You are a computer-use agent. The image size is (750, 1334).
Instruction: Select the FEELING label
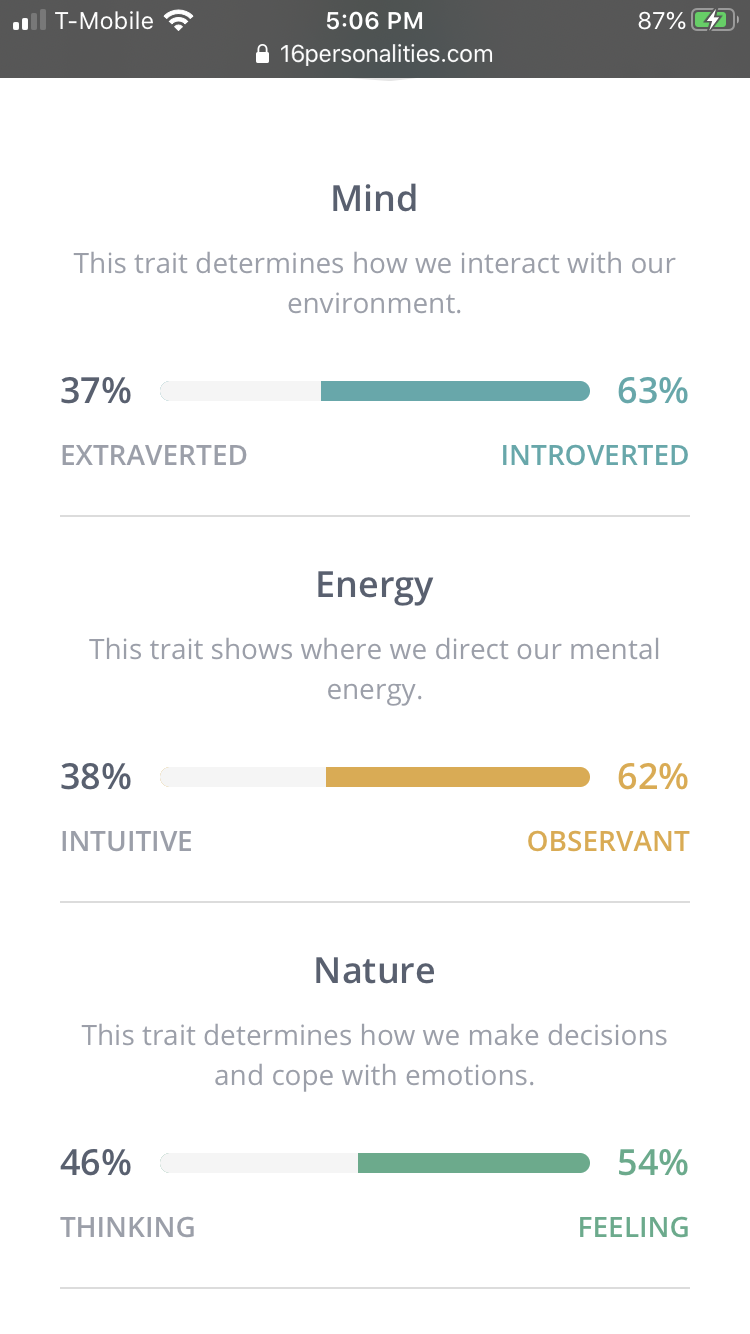click(634, 1227)
